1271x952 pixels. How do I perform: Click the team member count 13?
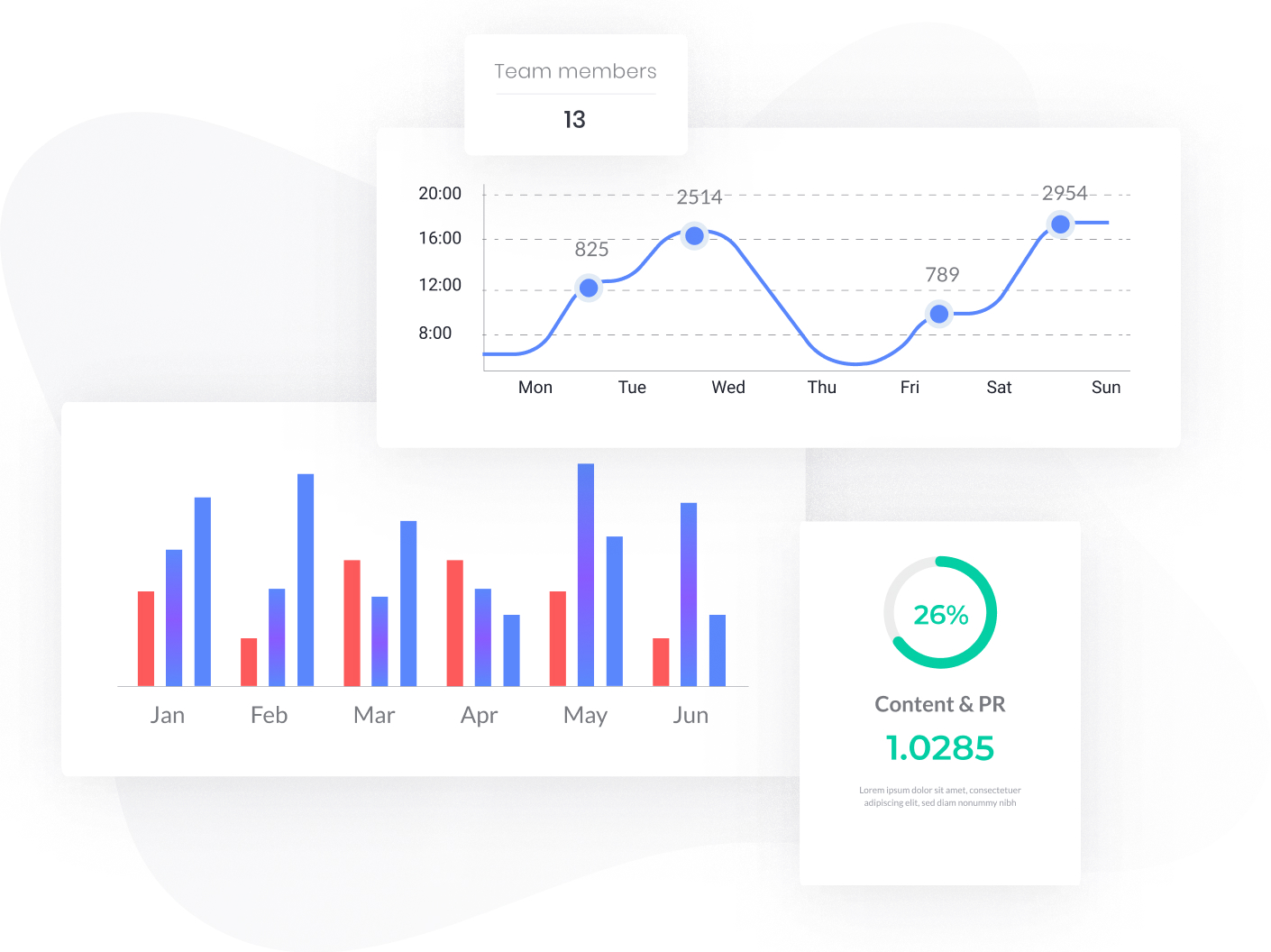(574, 120)
